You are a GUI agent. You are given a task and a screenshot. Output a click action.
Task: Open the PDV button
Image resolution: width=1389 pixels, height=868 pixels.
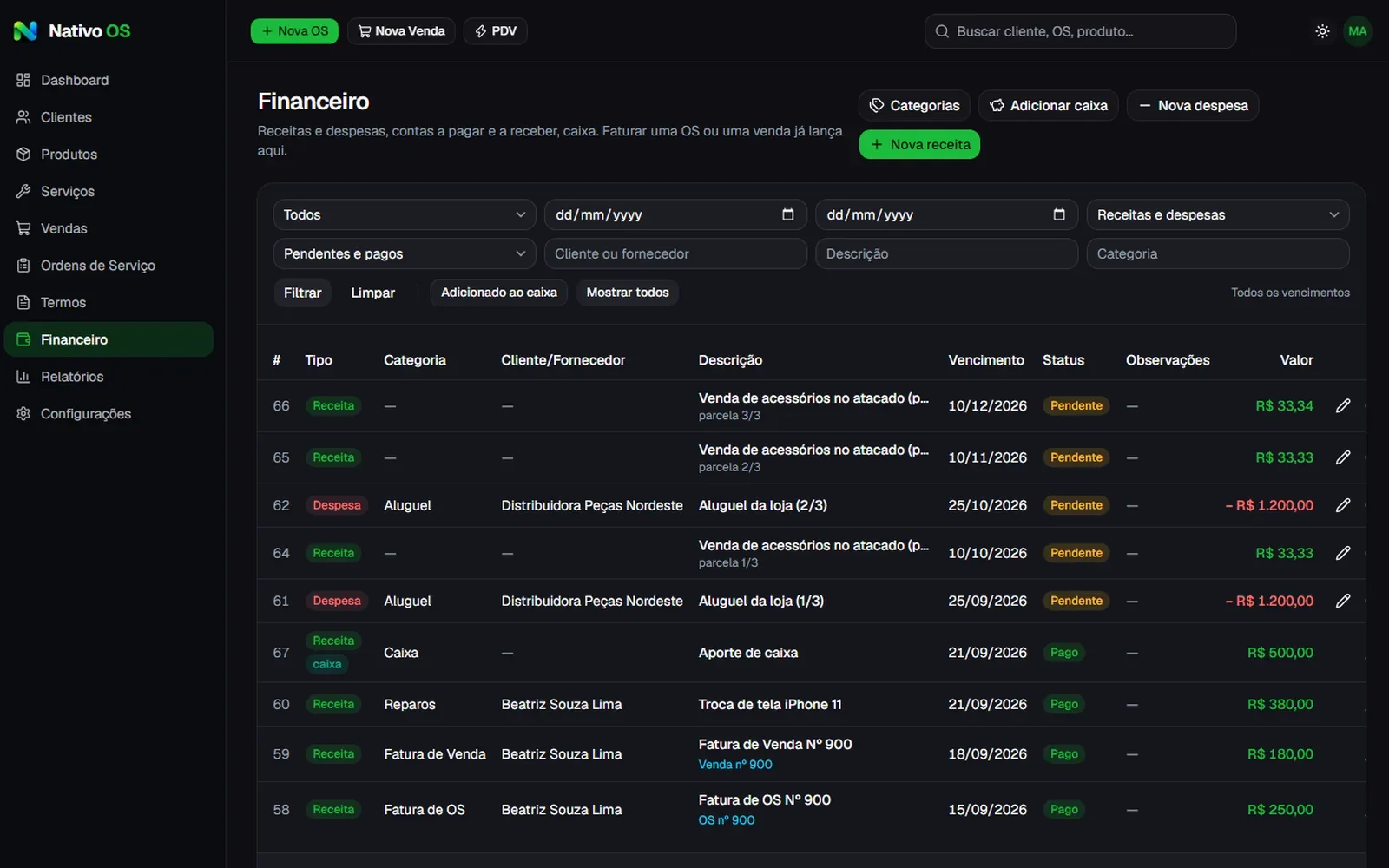point(496,31)
